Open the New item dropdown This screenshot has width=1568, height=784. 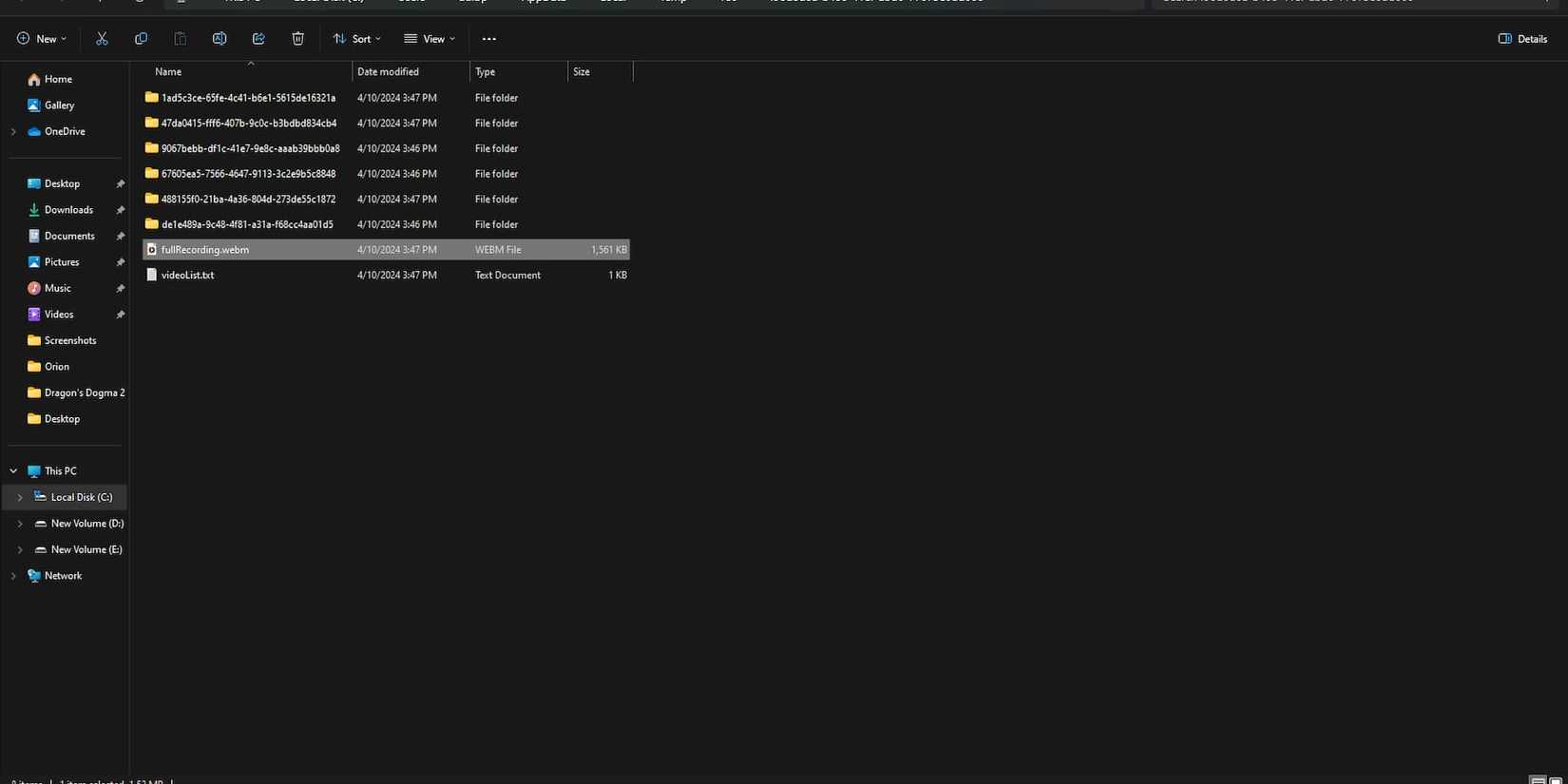pos(42,39)
